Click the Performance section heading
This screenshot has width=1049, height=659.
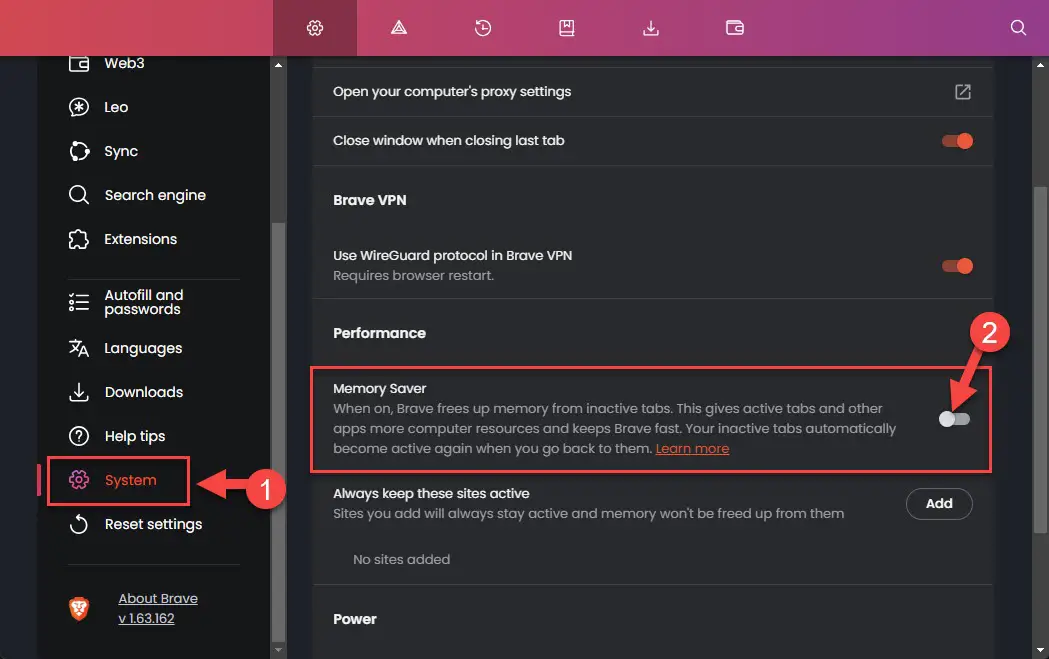[379, 333]
